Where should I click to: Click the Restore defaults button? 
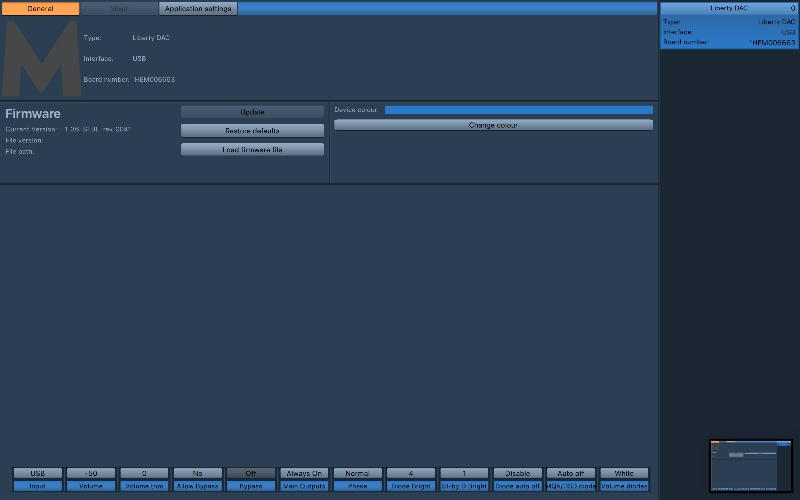252,131
